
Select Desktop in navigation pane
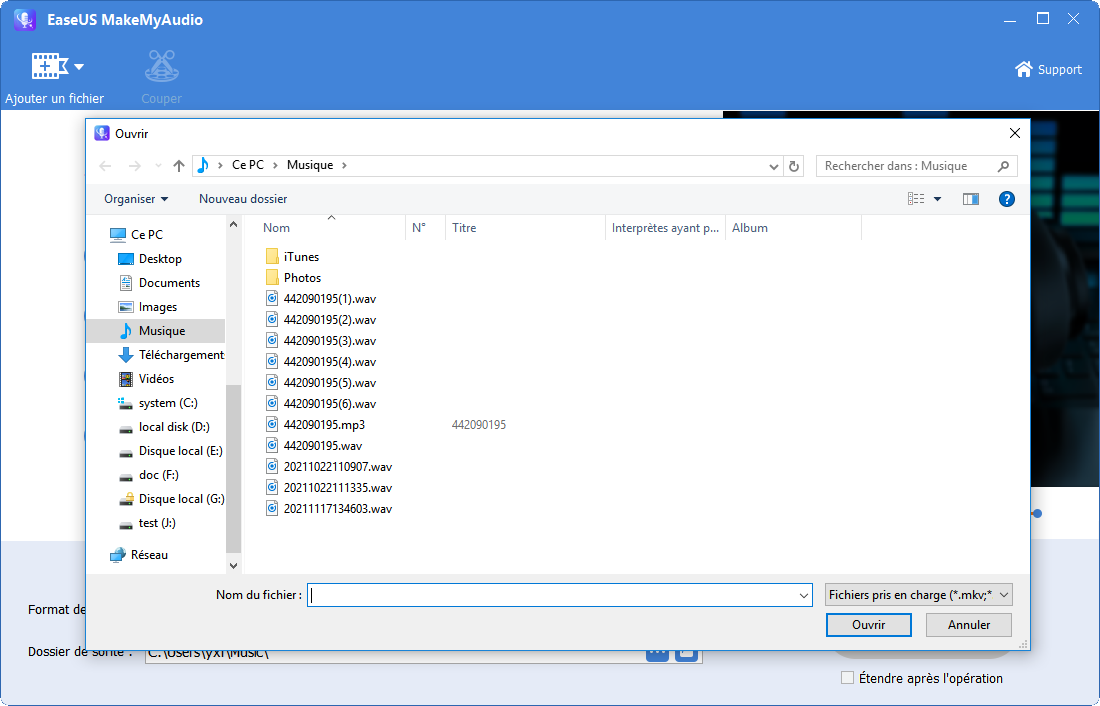click(149, 259)
